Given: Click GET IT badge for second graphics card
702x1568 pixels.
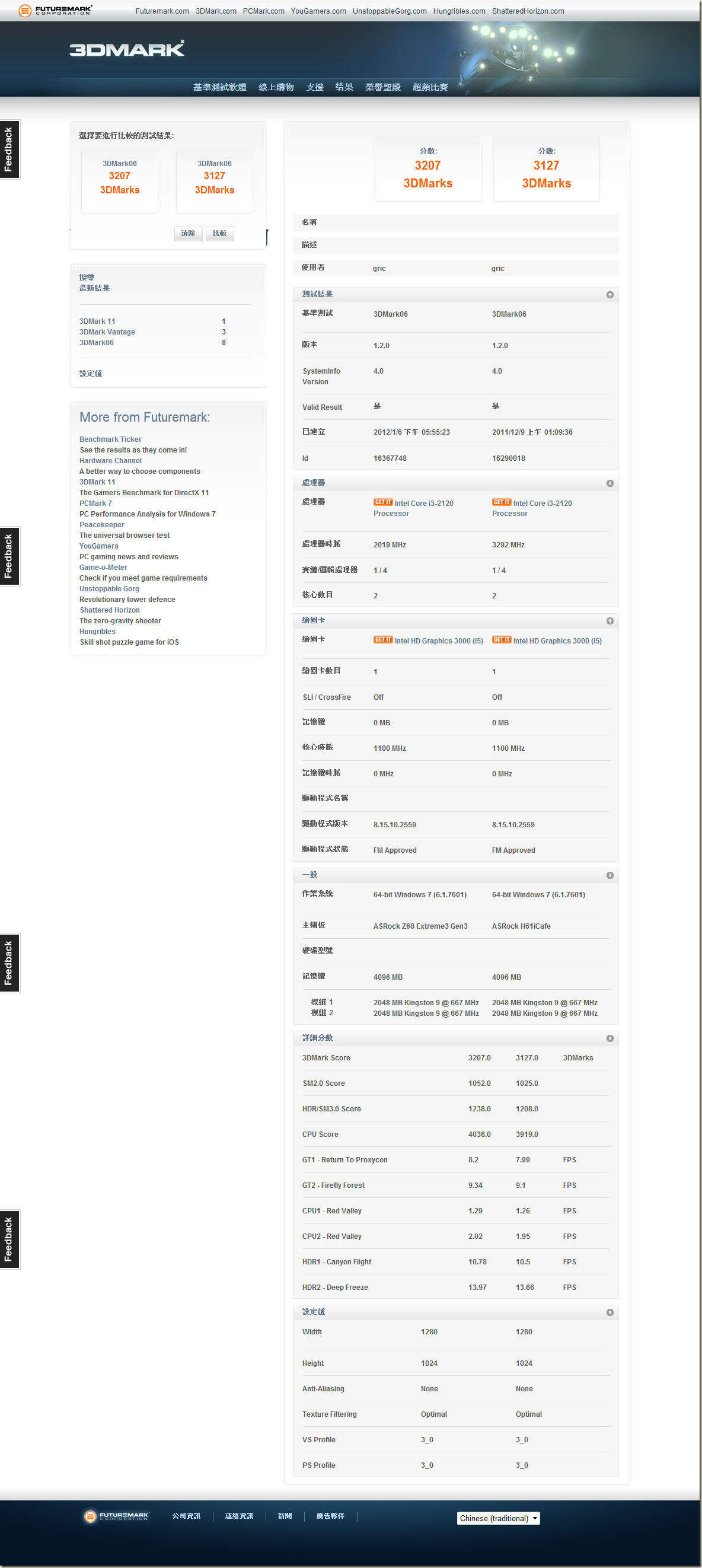Looking at the screenshot, I should [x=501, y=640].
